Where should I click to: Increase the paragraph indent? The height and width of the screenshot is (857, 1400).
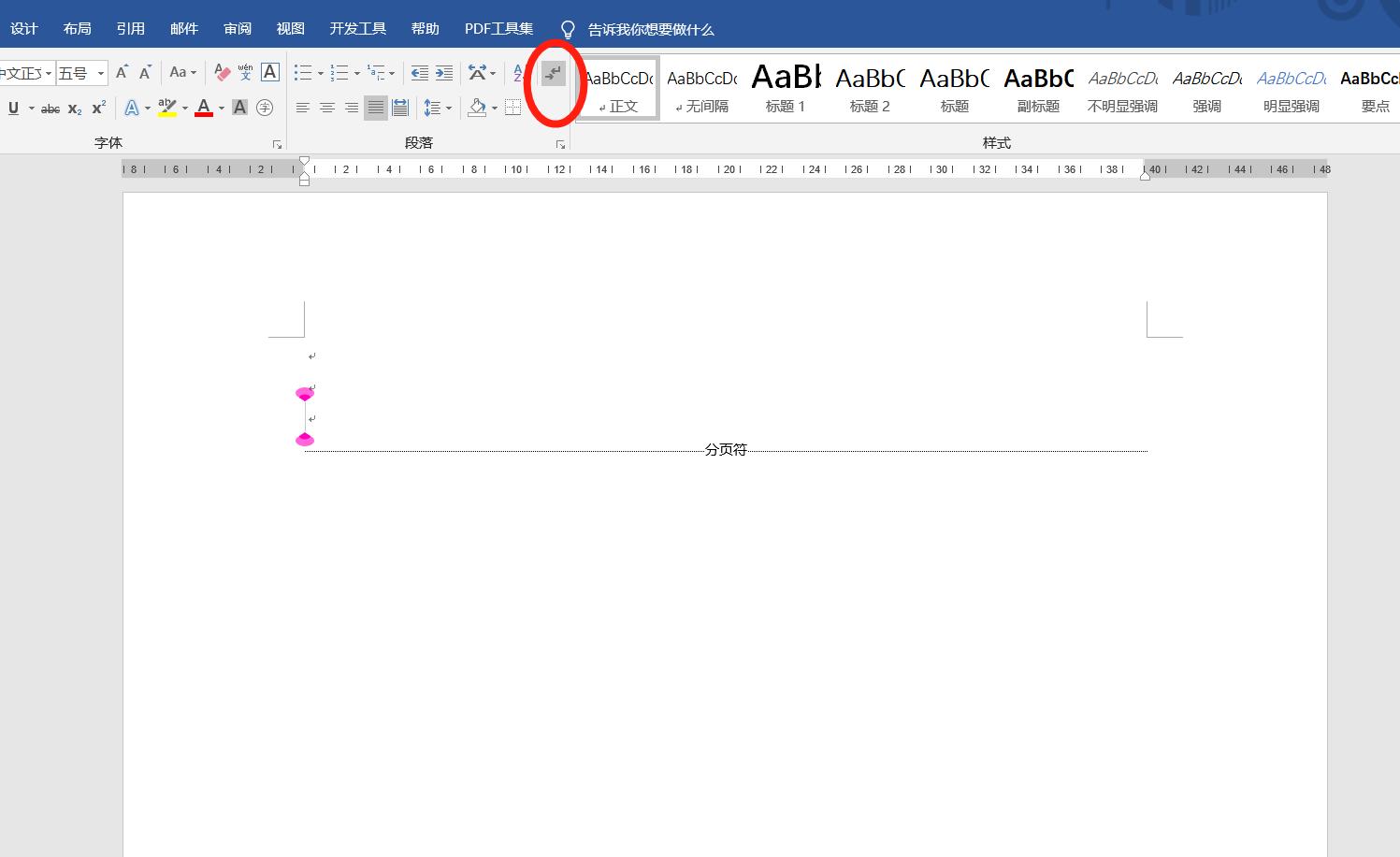click(444, 73)
